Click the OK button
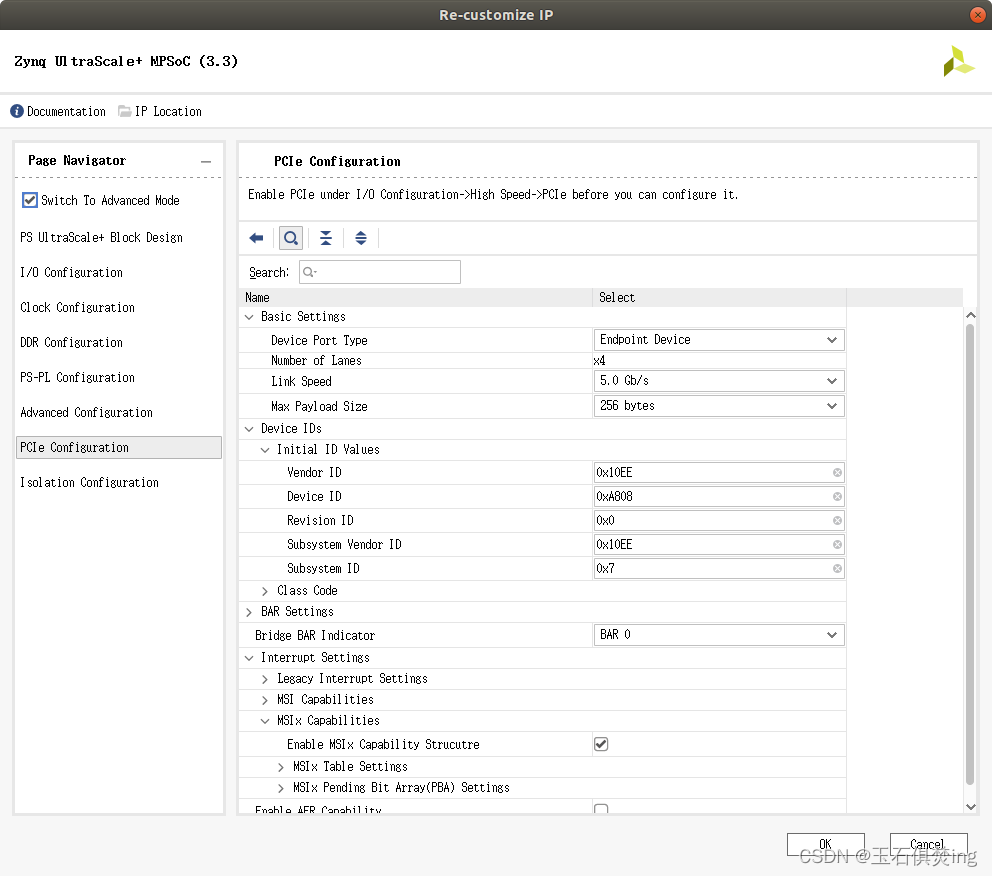 (826, 844)
